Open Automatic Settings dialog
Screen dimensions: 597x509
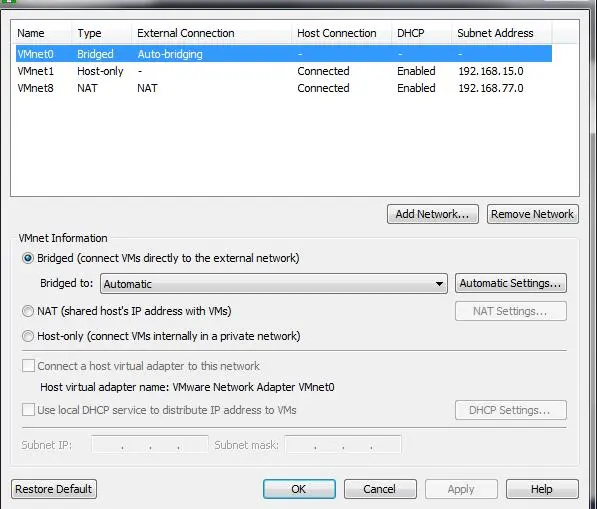(x=511, y=283)
